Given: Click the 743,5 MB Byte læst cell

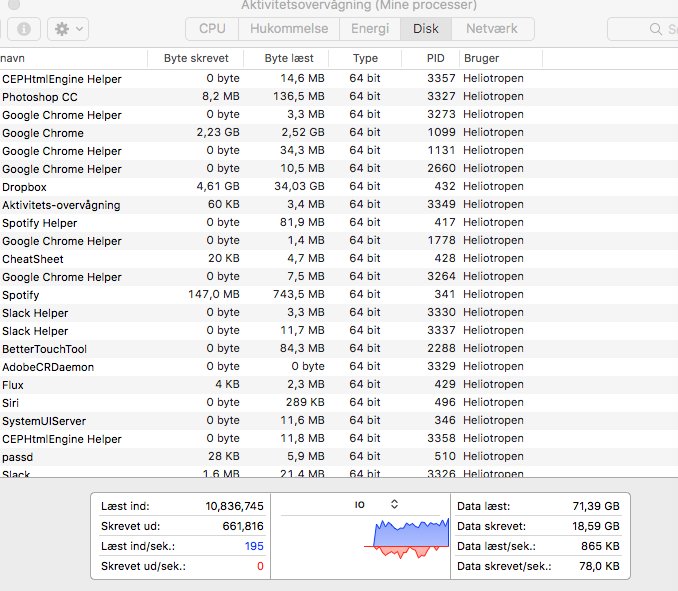Looking at the screenshot, I should pyautogui.click(x=299, y=294).
